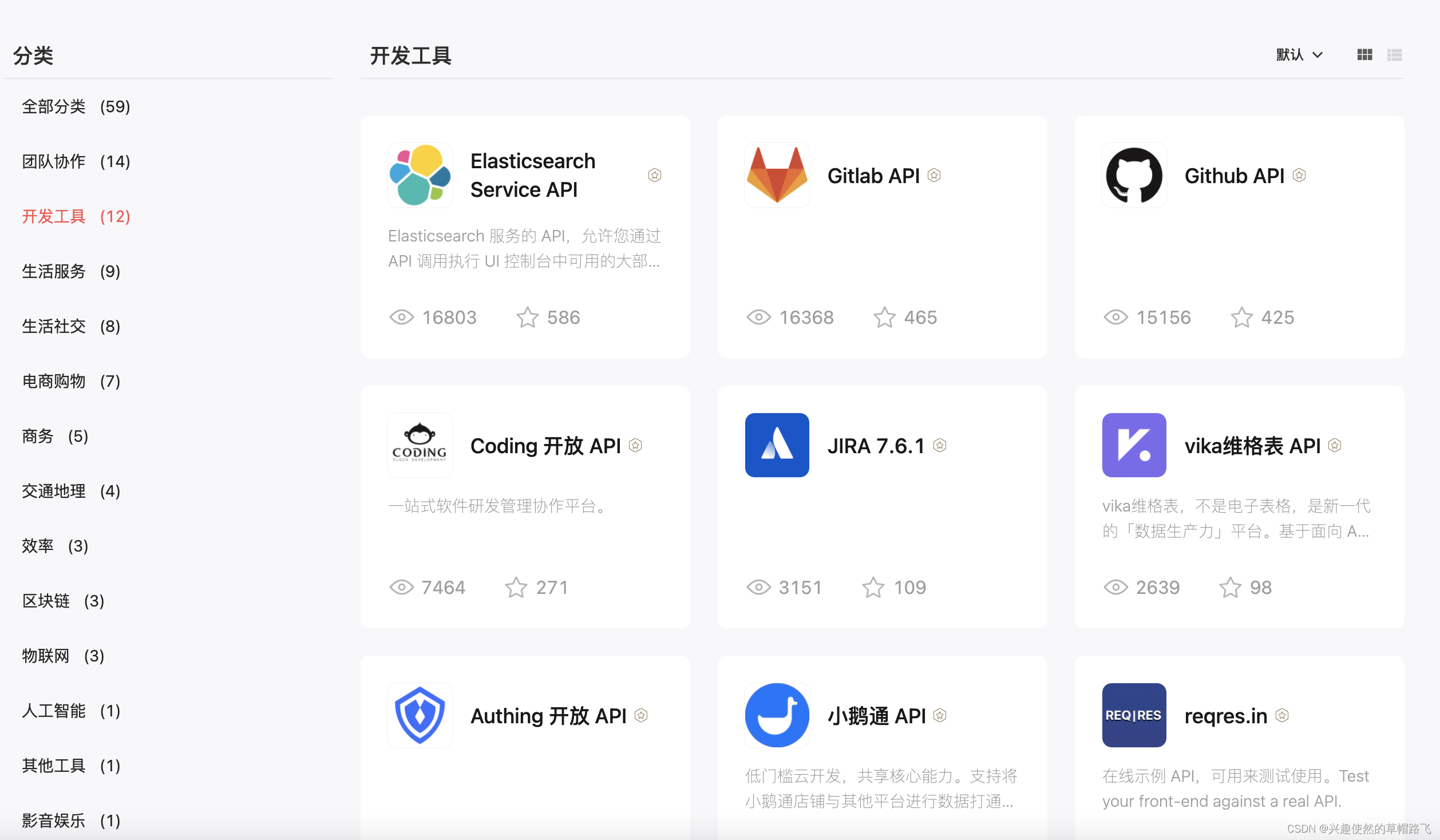The height and width of the screenshot is (840, 1440).
Task: Click the REQ|RES logo
Action: [1134, 715]
